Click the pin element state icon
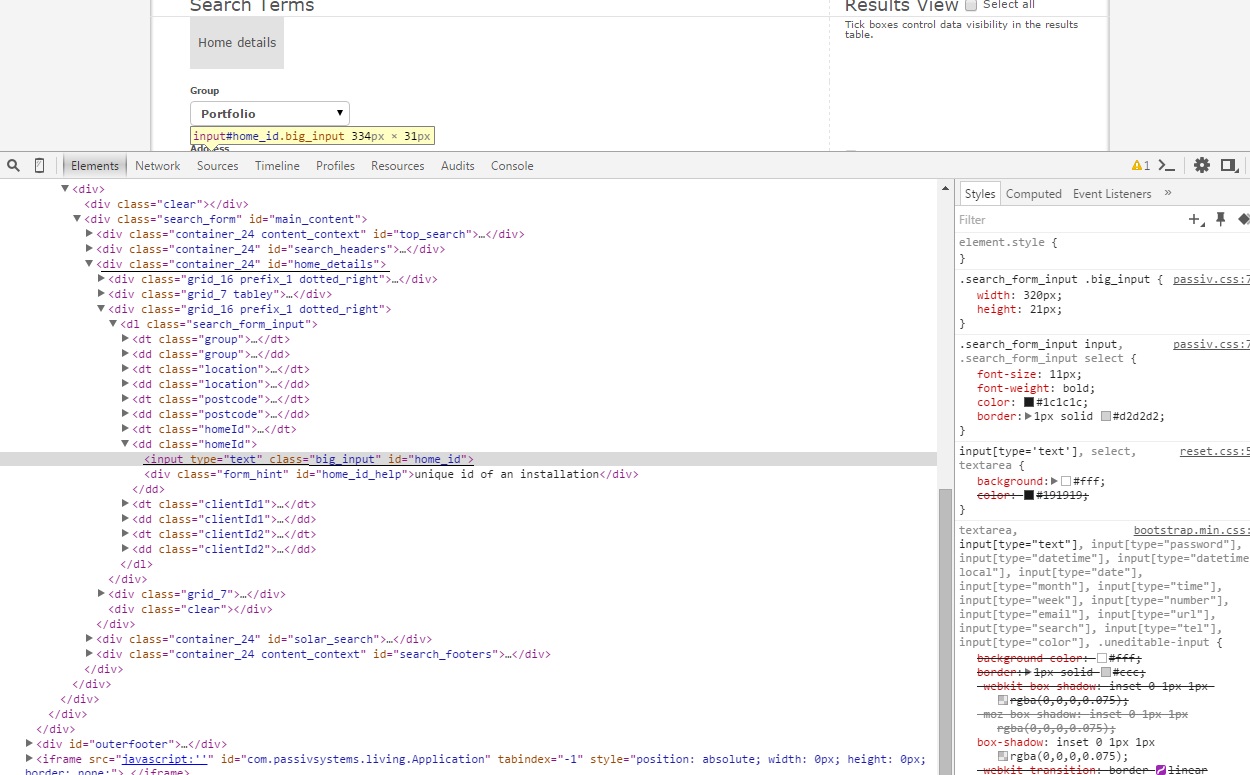 pyautogui.click(x=1220, y=219)
